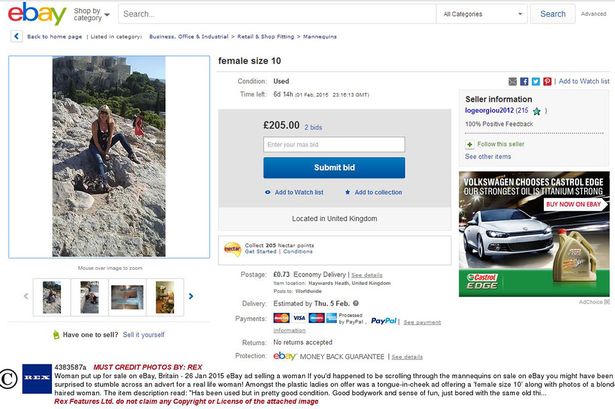Click the eBay logo

coord(38,14)
